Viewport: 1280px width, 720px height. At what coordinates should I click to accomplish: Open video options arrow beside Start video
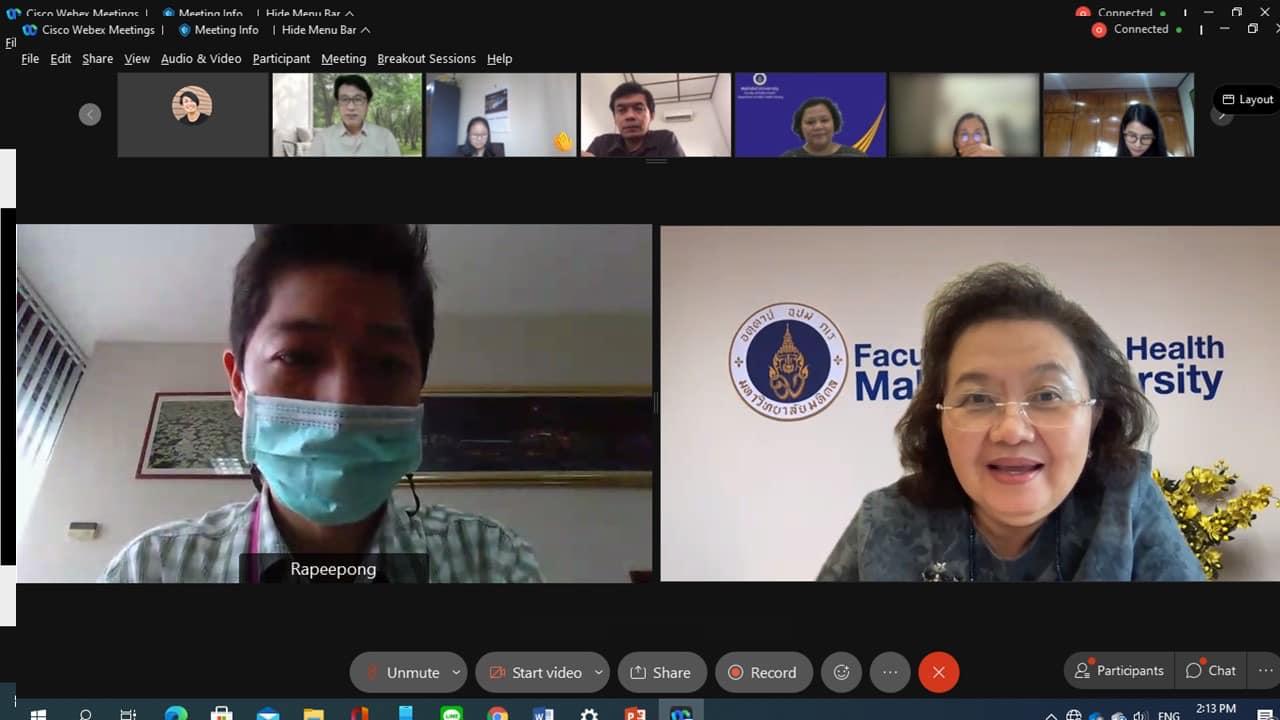[x=599, y=672]
